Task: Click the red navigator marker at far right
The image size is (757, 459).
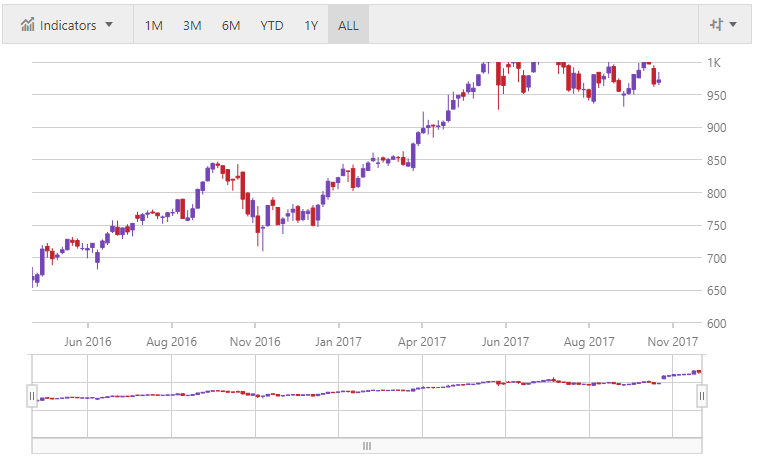Action: (x=698, y=372)
